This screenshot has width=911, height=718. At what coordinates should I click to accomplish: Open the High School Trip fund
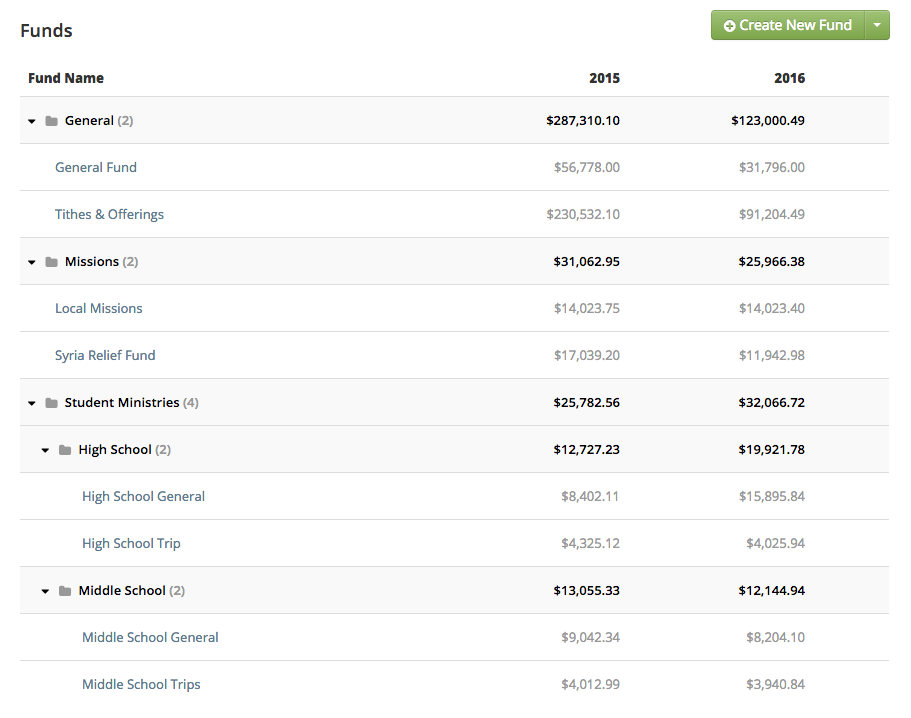(131, 543)
